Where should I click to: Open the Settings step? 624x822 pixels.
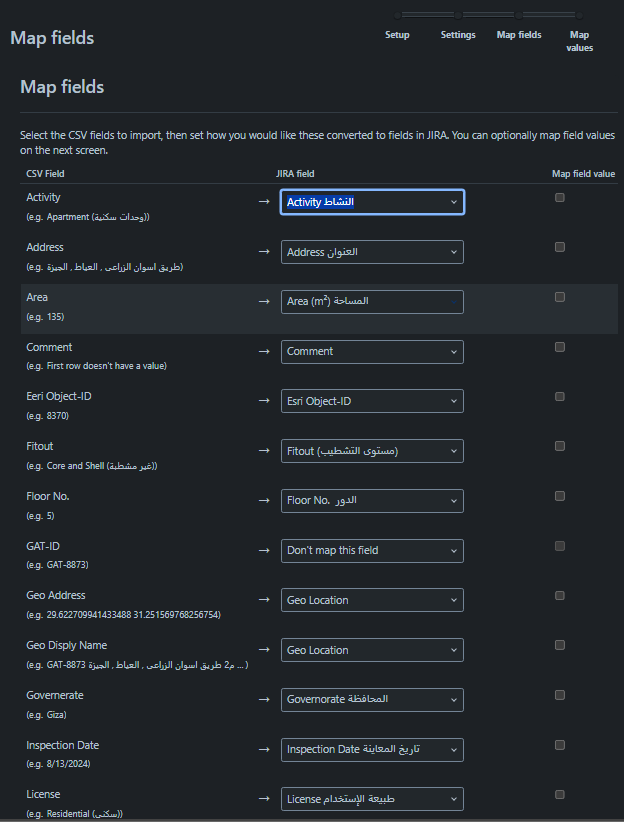(458, 35)
